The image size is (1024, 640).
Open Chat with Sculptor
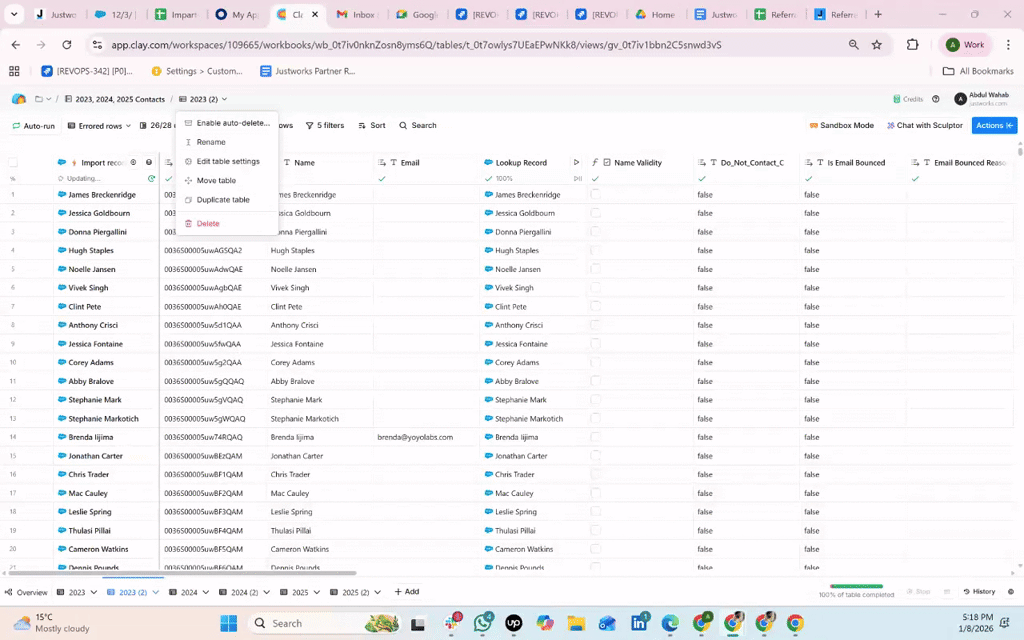(x=923, y=126)
